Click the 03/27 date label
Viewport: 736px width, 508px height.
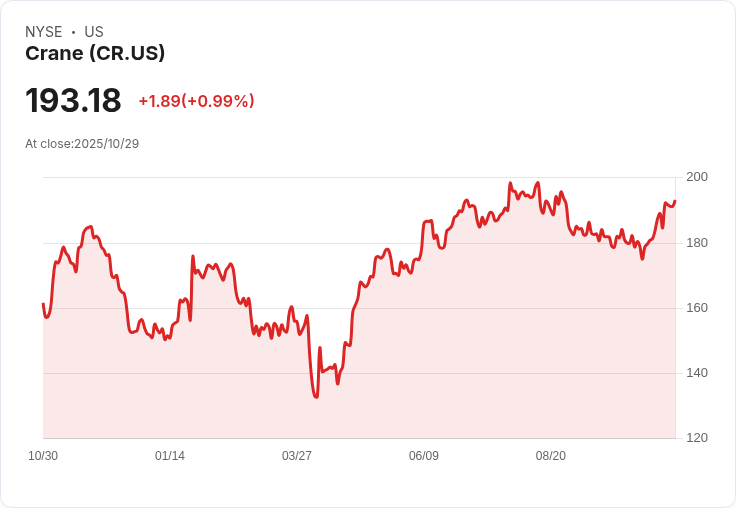tap(297, 456)
